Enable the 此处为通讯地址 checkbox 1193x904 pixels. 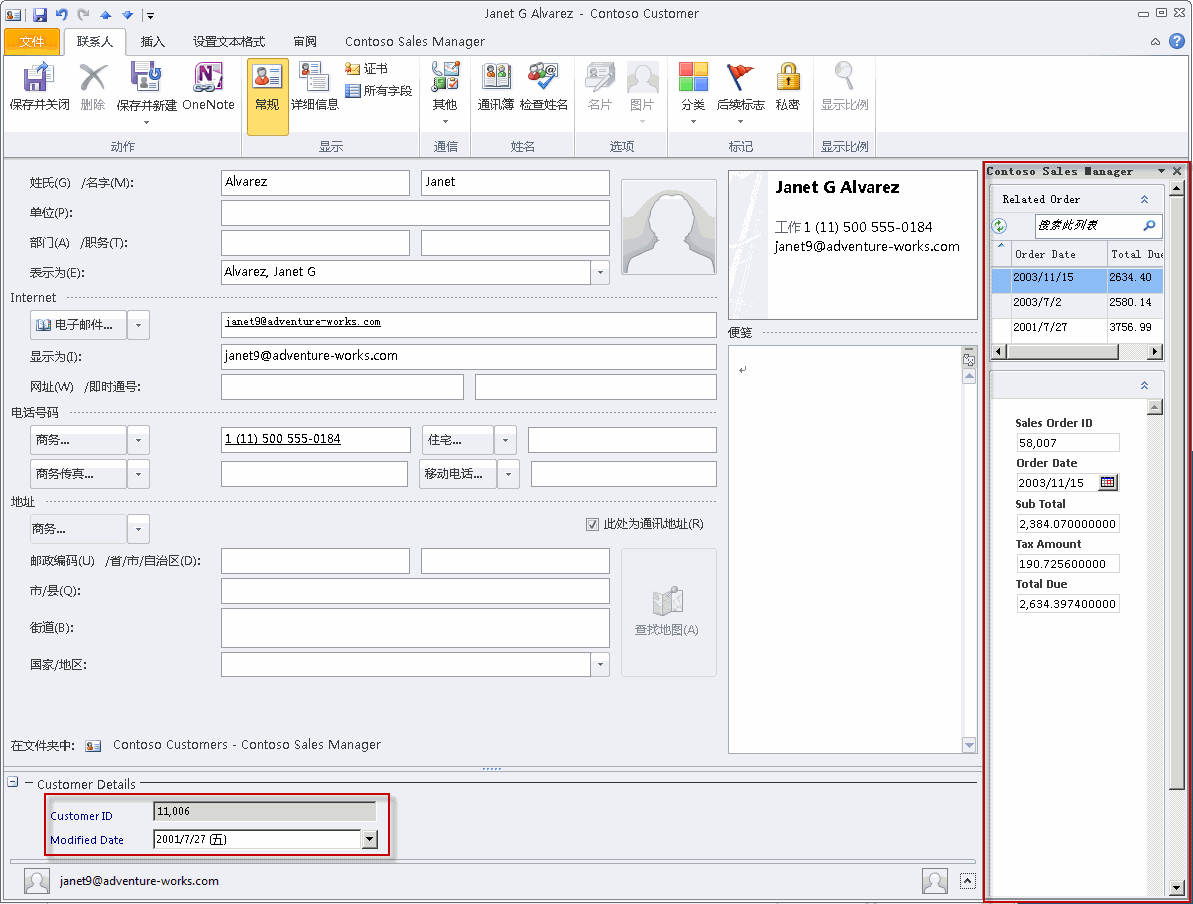pos(593,523)
